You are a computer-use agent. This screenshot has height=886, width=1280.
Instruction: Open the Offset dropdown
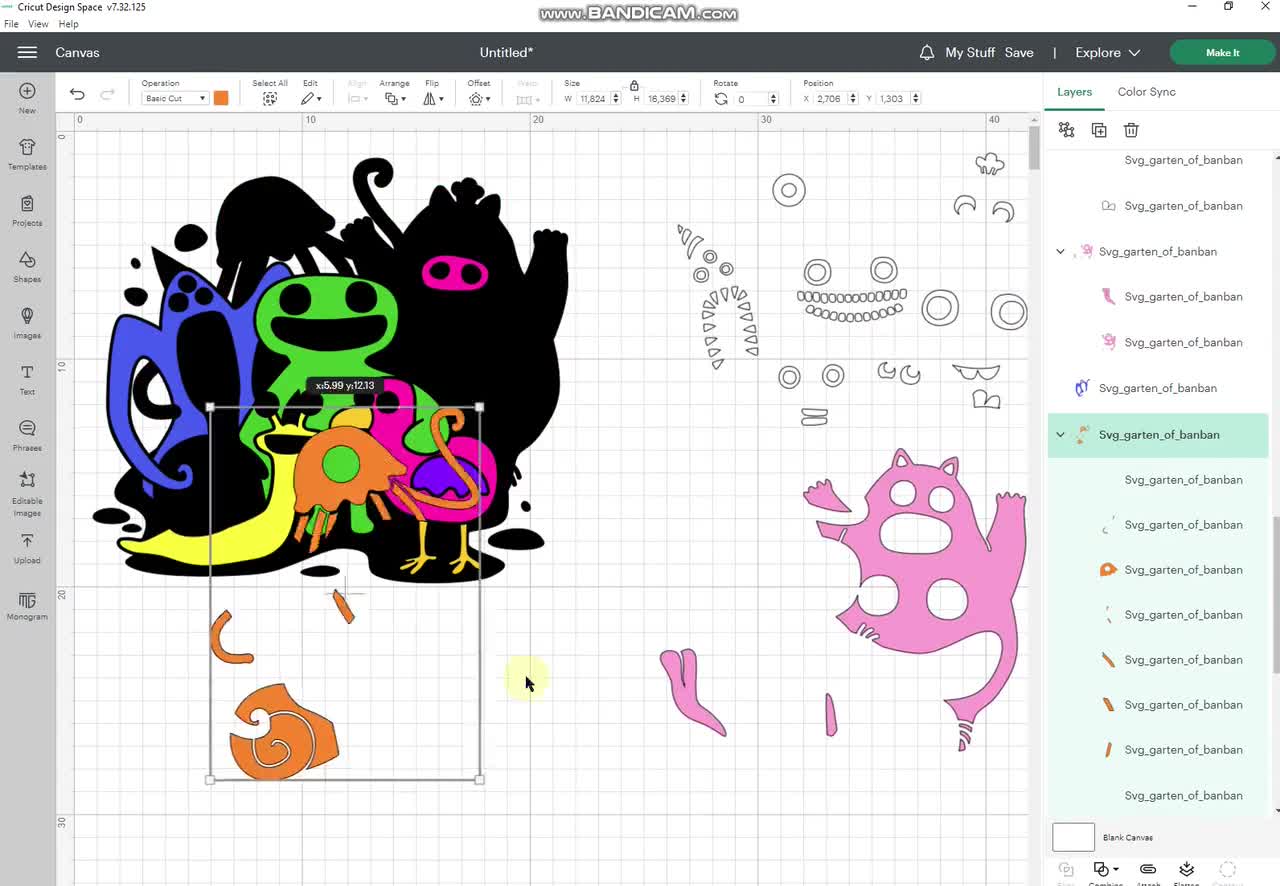point(479,99)
